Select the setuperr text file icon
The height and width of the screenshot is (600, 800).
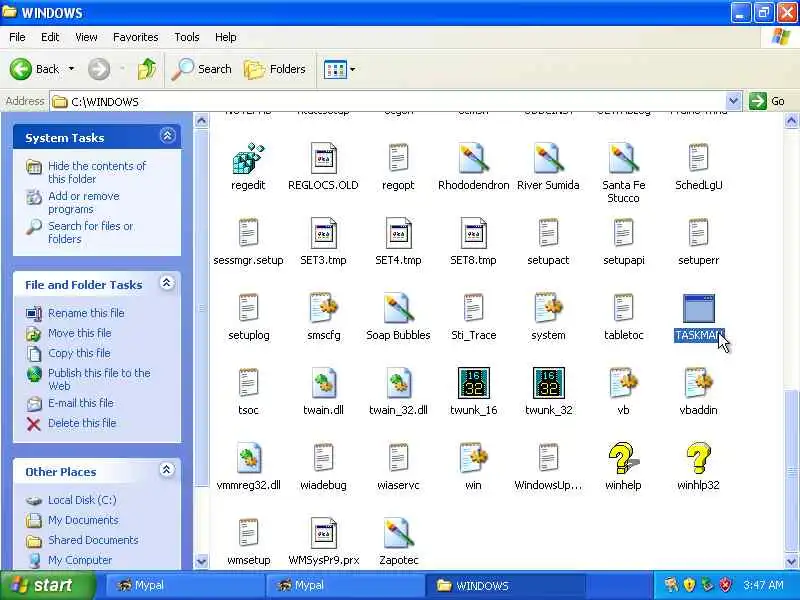pyautogui.click(x=698, y=233)
